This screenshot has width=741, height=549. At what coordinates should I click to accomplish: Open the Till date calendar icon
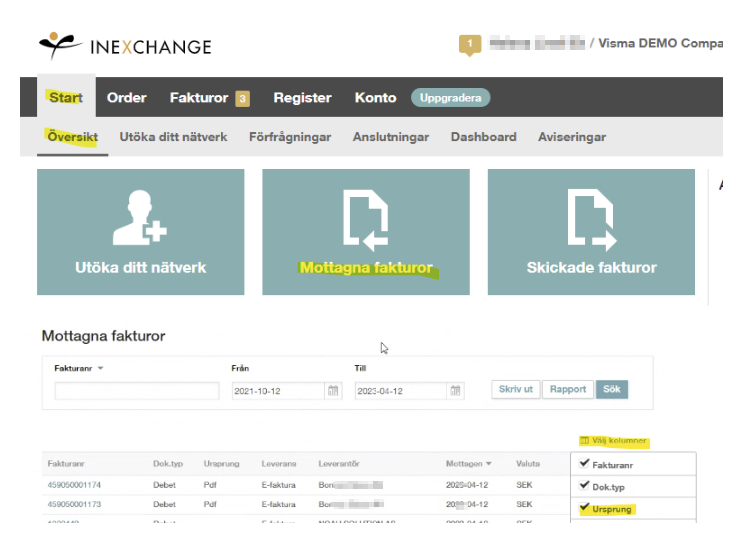(456, 391)
